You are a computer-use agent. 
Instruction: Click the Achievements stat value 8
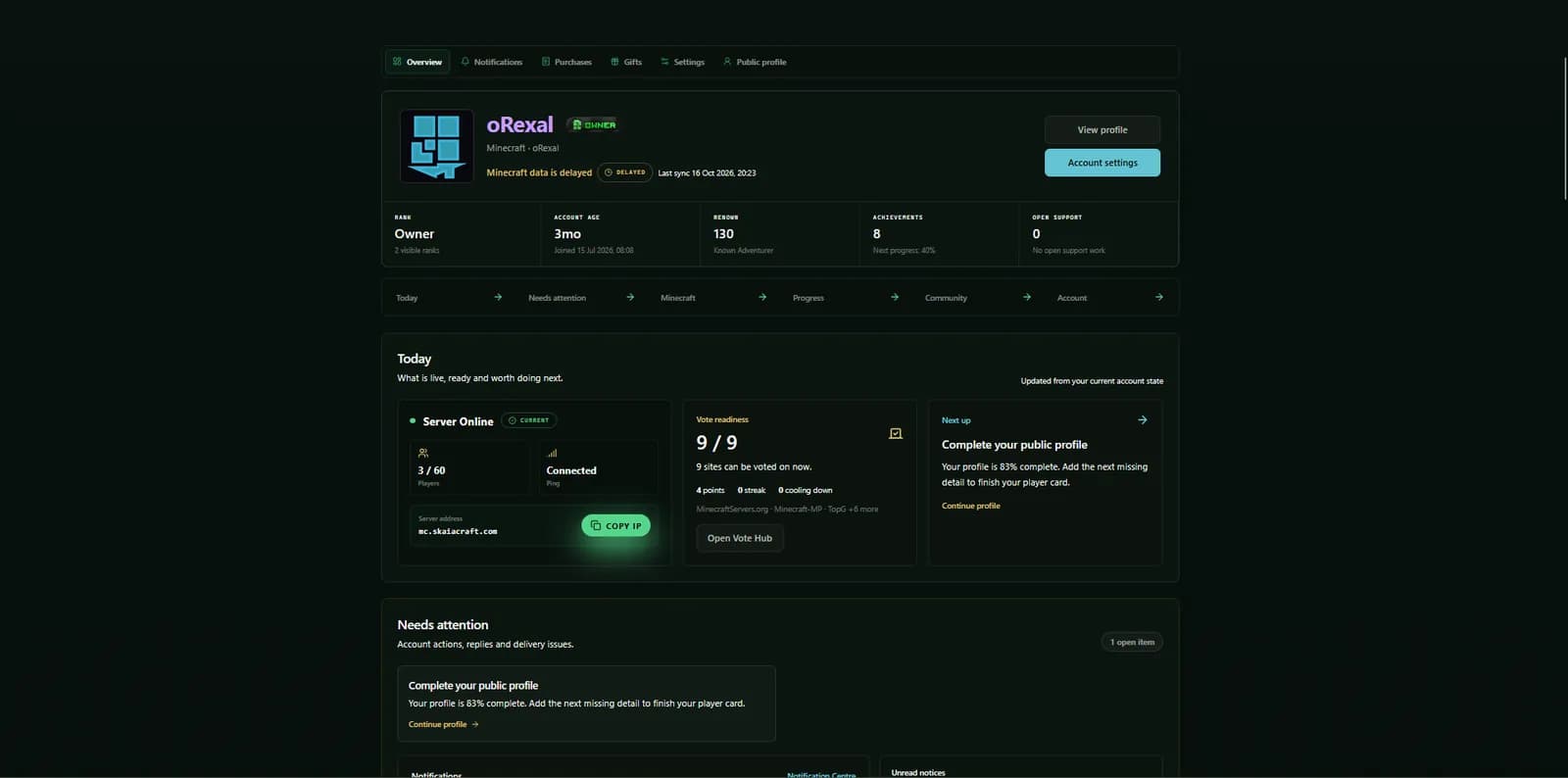tap(877, 234)
